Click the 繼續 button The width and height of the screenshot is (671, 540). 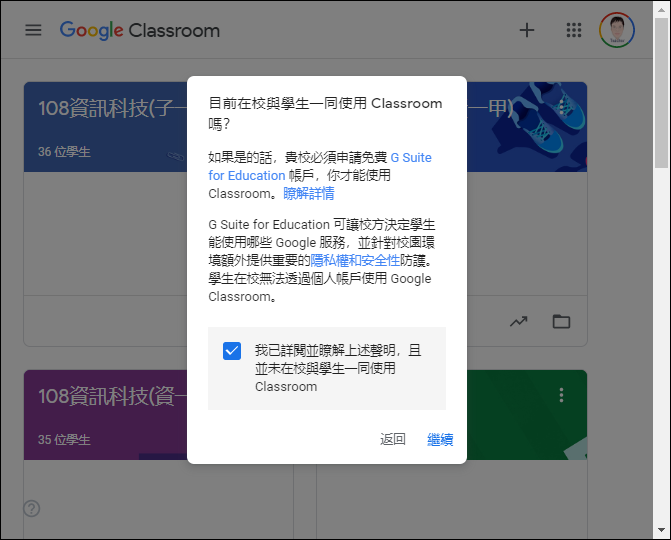440,439
